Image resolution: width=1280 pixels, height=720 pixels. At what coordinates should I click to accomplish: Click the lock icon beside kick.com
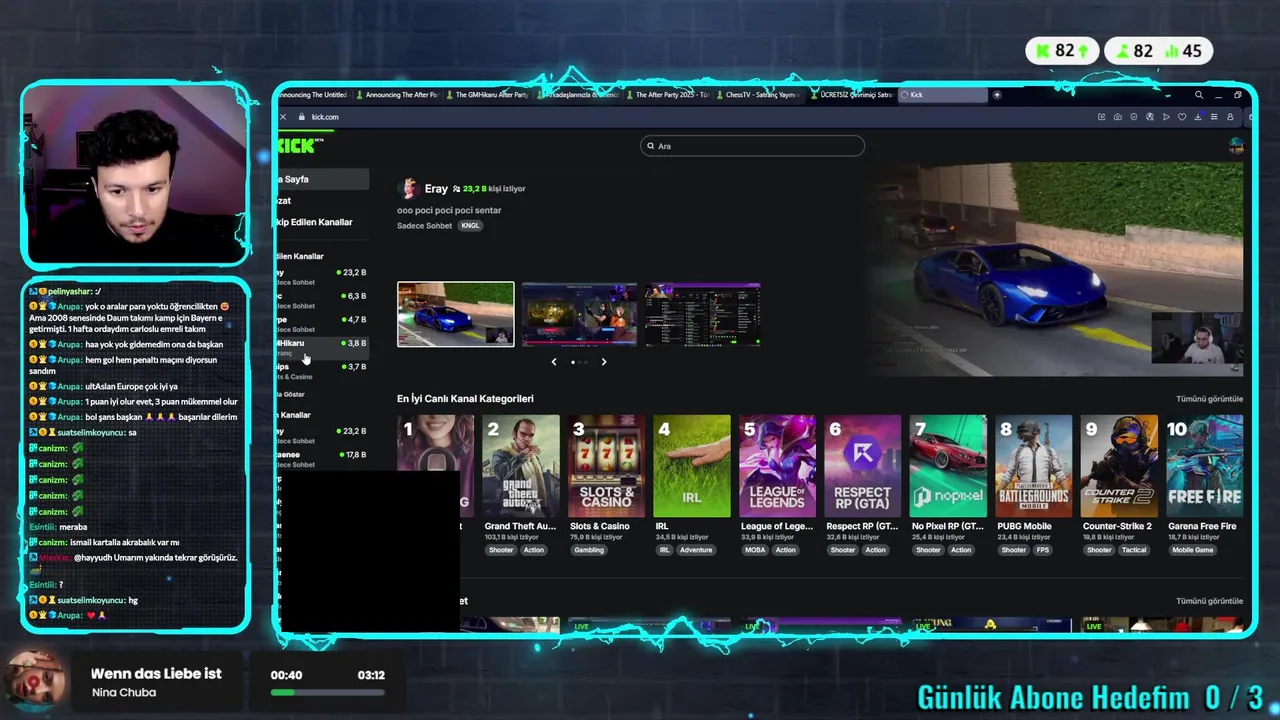point(301,117)
